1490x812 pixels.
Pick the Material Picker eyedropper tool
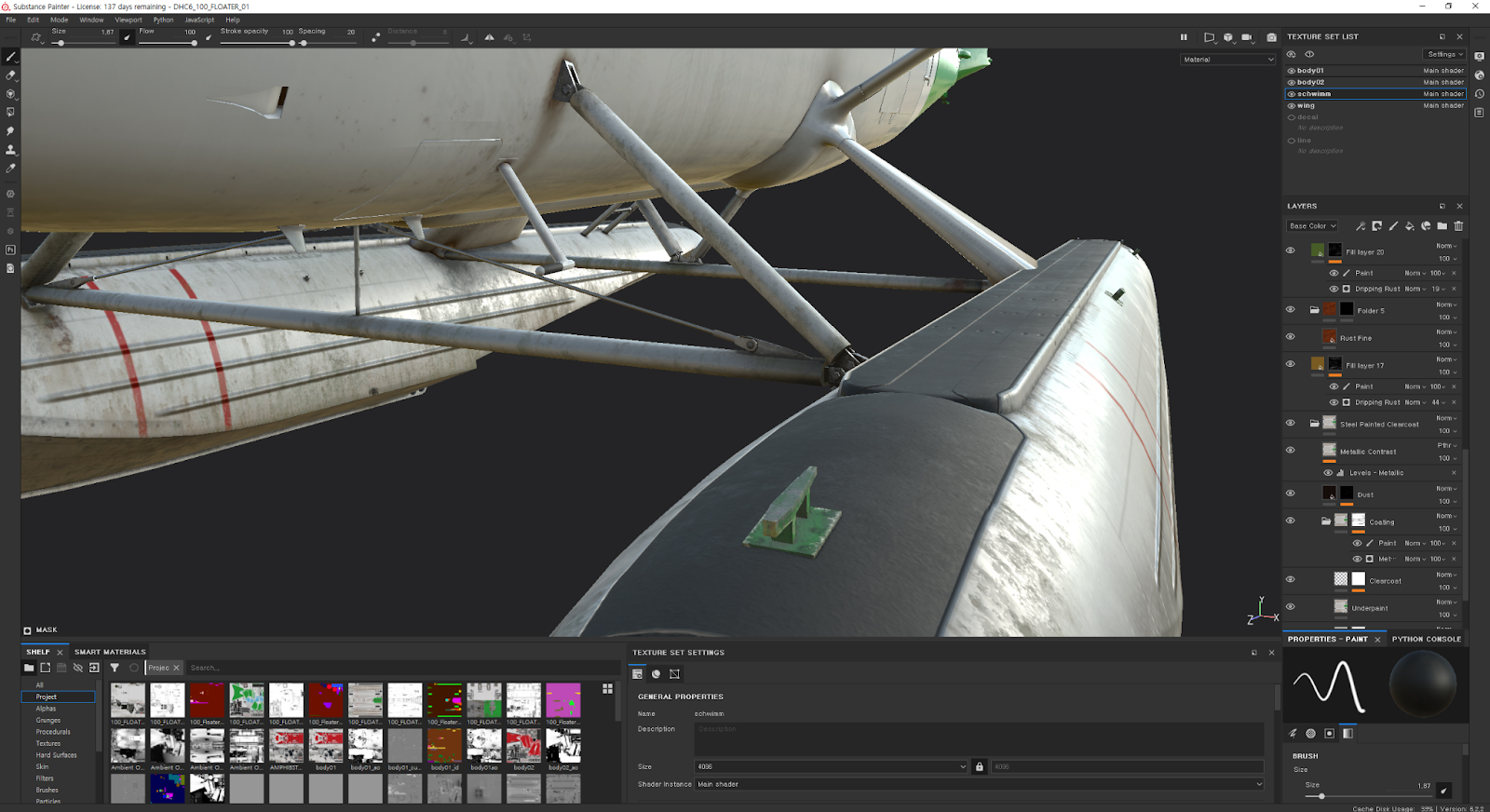(x=11, y=169)
